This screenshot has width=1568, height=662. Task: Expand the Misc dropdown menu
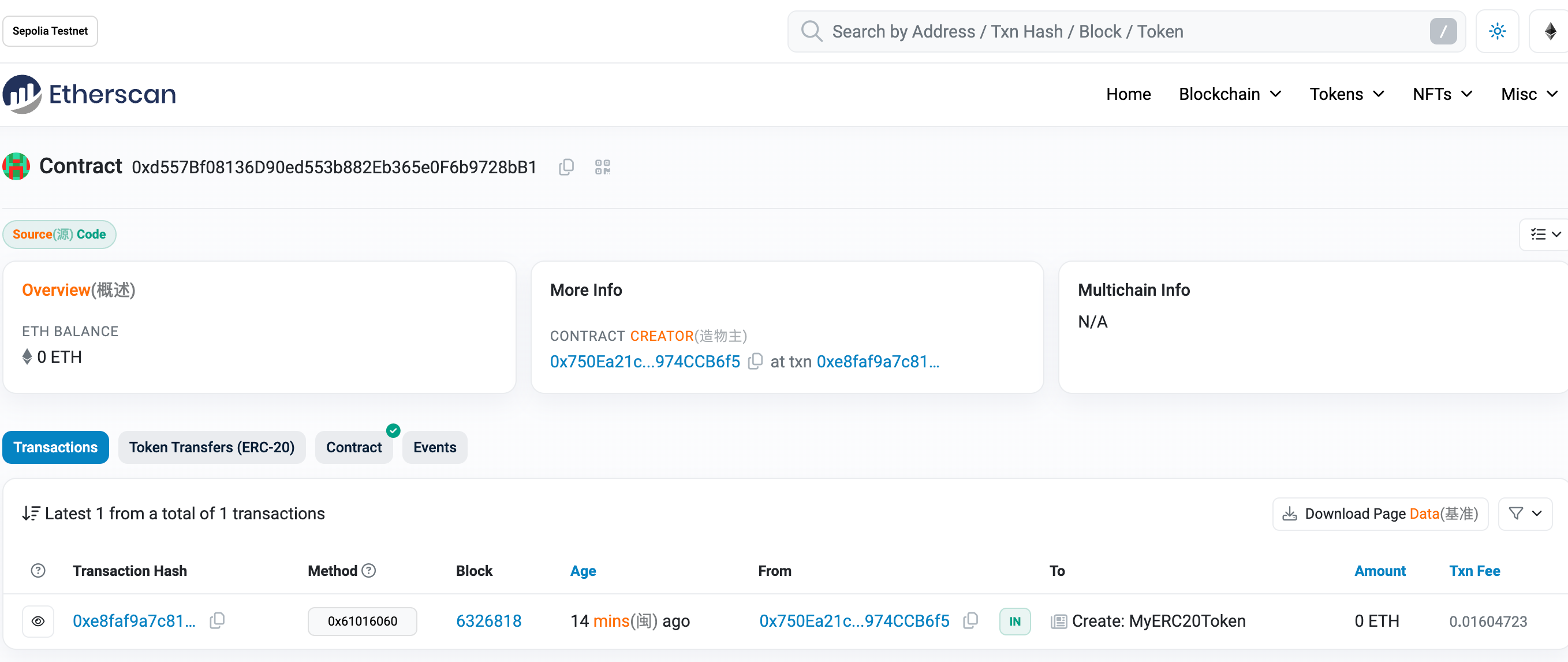coord(1529,94)
